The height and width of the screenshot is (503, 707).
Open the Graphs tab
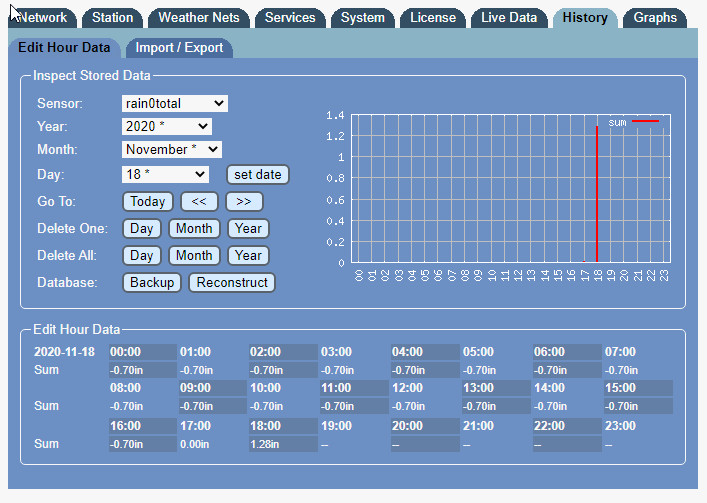click(655, 18)
